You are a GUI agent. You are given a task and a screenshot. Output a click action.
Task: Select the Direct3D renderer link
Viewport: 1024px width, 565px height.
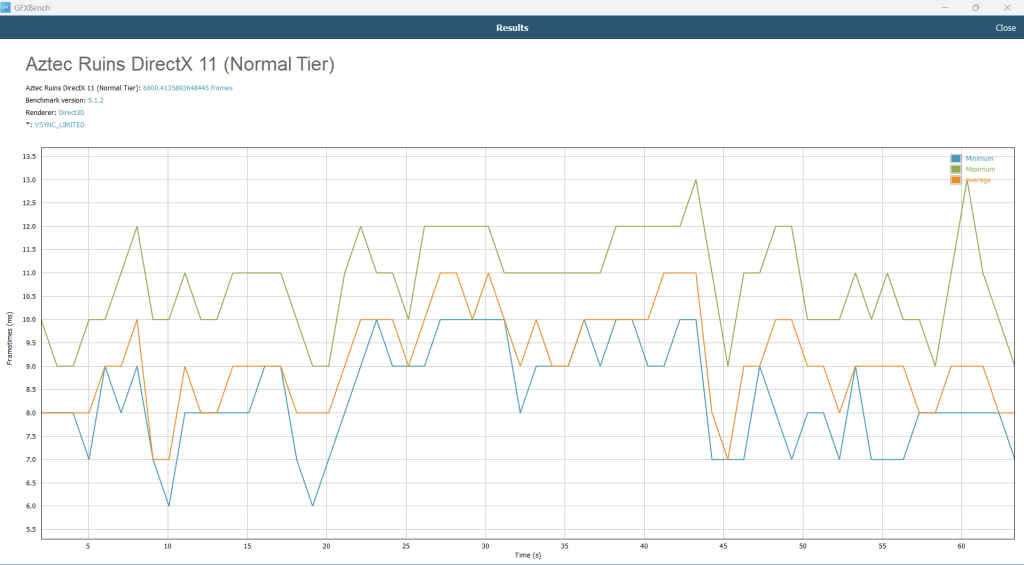(x=72, y=113)
